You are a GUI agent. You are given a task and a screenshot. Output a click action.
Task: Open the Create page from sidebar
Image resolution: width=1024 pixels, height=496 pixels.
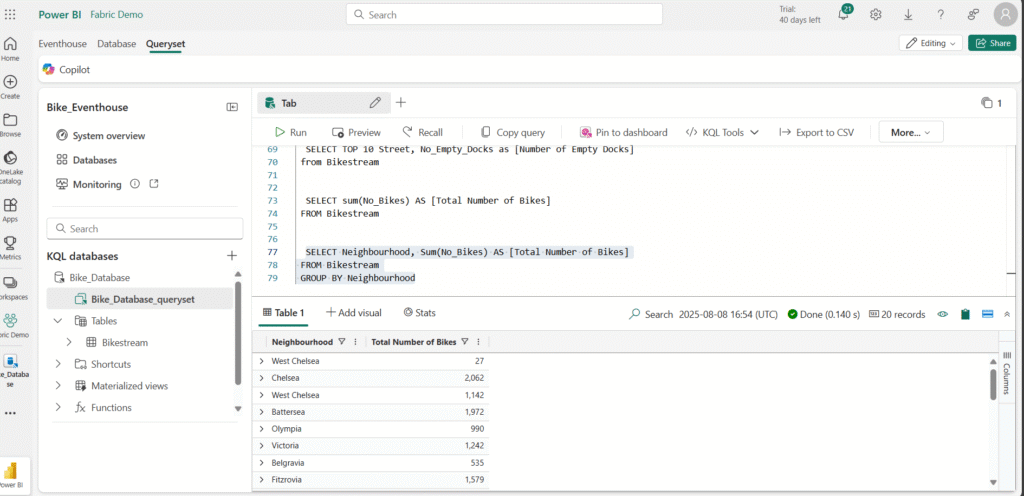click(10, 87)
